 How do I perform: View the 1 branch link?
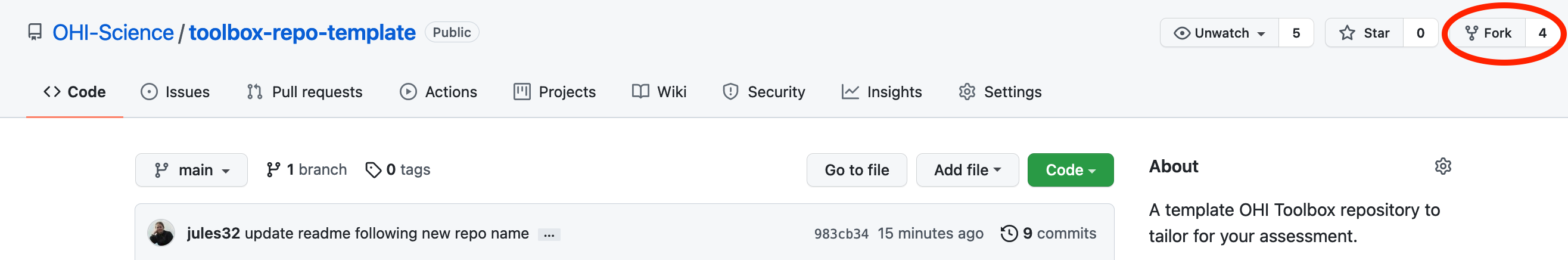coord(306,170)
